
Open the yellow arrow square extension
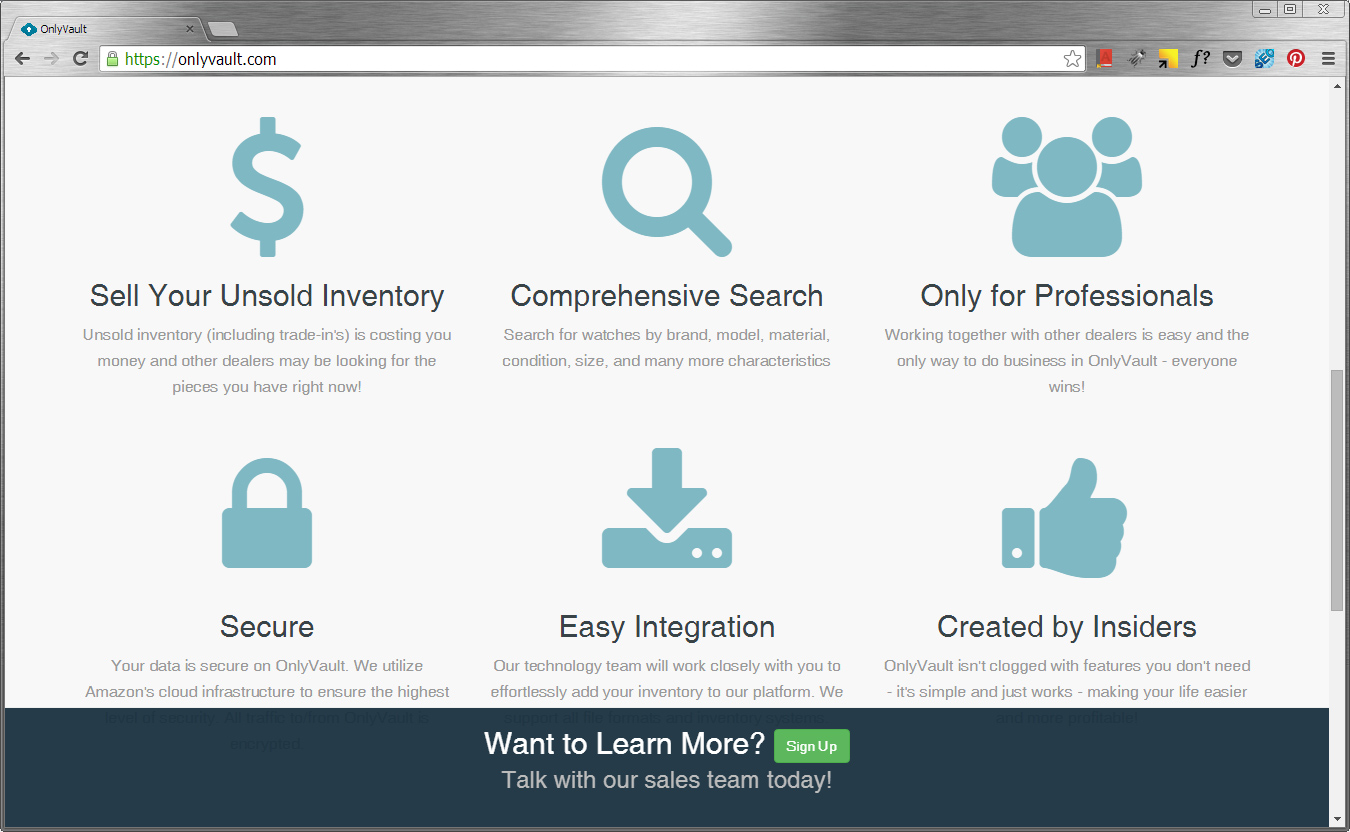point(1168,59)
